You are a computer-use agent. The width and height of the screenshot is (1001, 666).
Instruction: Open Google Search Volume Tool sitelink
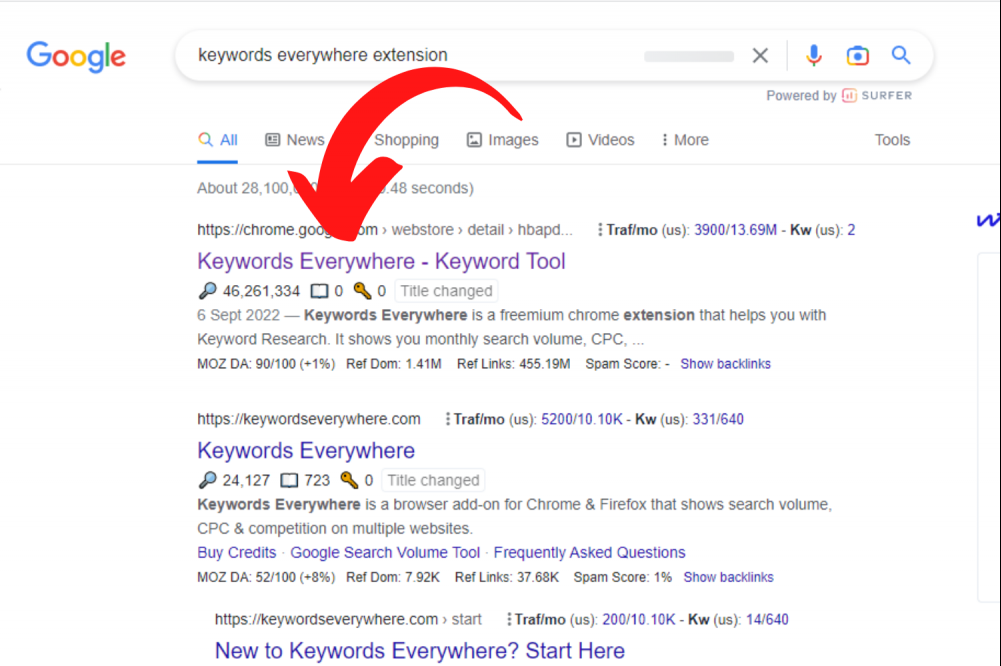tap(385, 552)
